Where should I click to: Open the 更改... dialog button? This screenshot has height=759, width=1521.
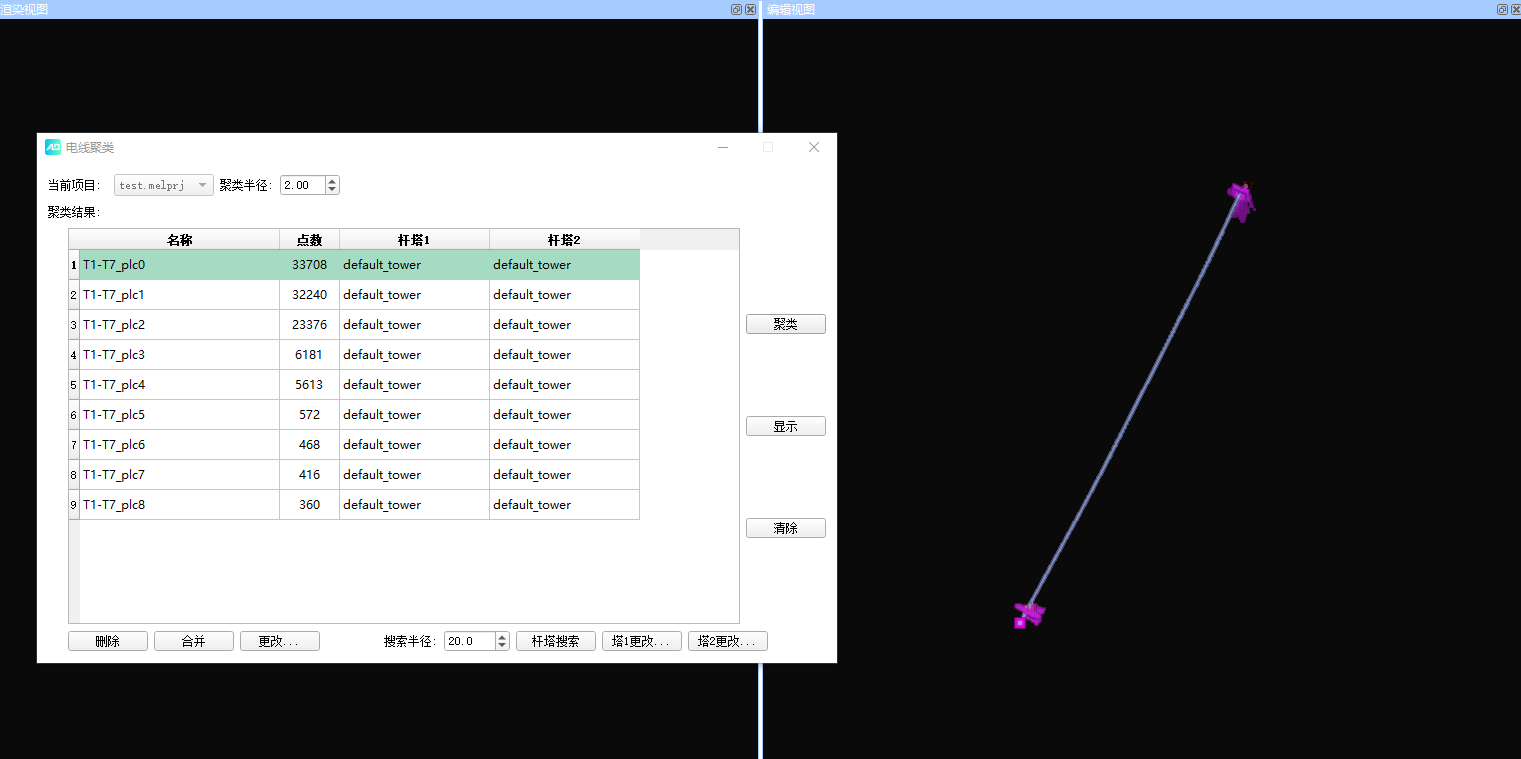point(280,641)
